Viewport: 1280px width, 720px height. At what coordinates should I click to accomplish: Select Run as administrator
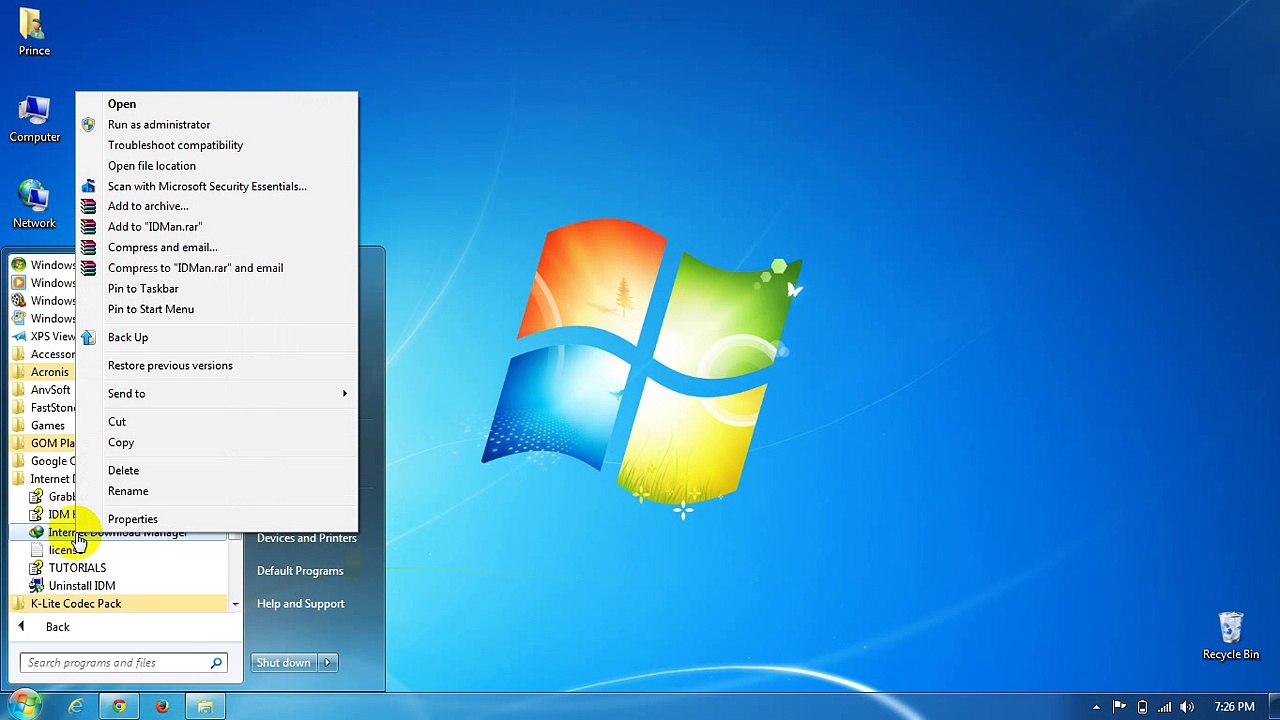216,125
